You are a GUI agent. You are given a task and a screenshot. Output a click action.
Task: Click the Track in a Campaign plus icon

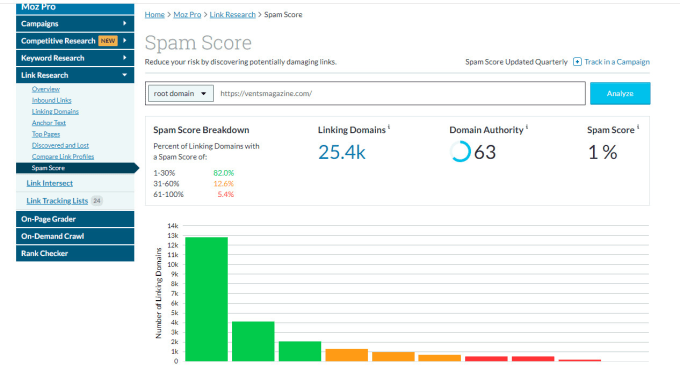coord(577,62)
